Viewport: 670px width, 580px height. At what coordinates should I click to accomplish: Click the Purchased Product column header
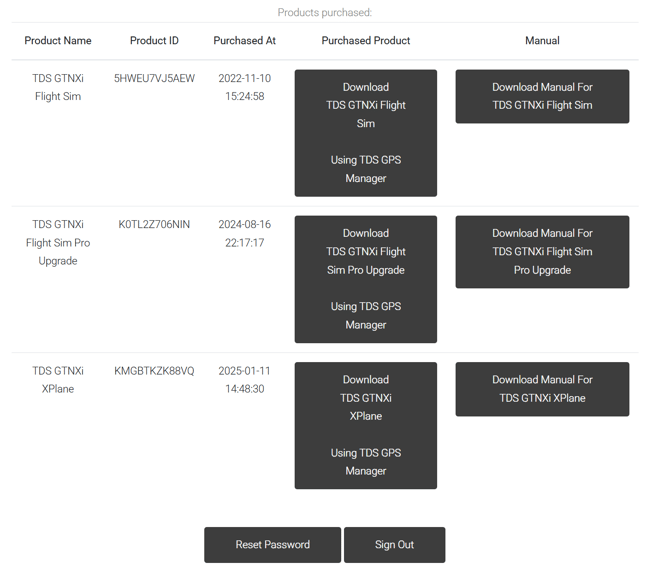[x=365, y=41]
